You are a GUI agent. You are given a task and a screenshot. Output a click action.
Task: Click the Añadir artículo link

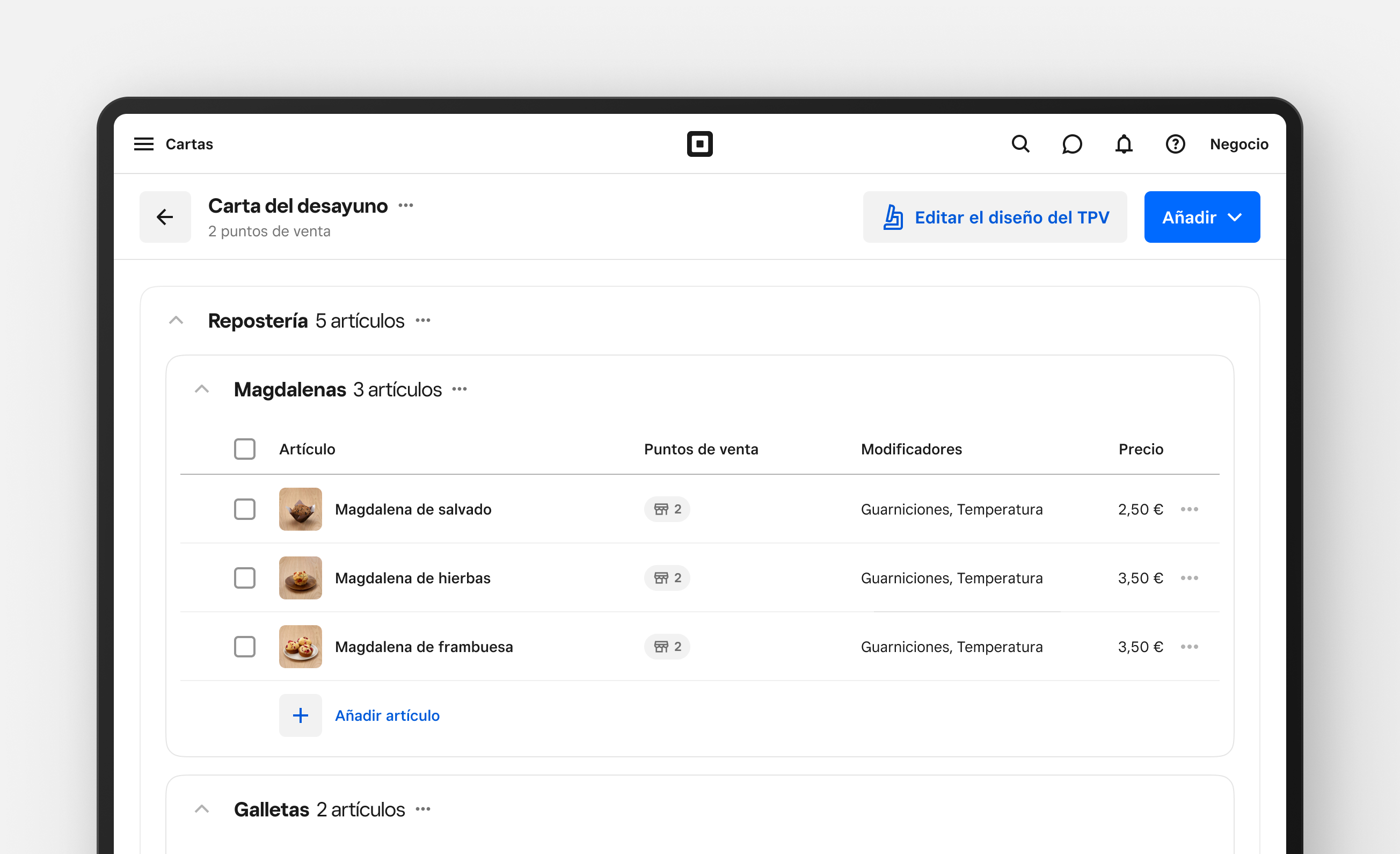pyautogui.click(x=388, y=715)
